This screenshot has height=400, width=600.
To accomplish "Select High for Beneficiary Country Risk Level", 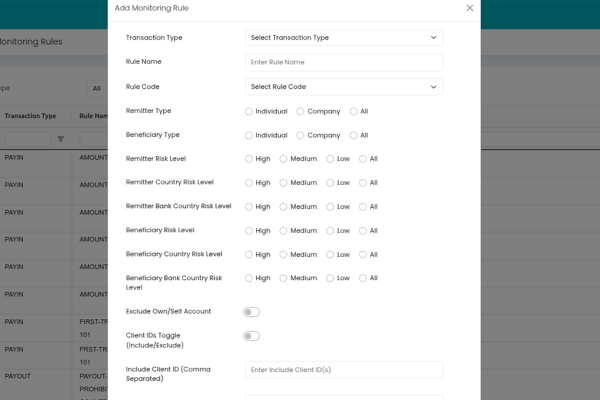I will 249,255.
